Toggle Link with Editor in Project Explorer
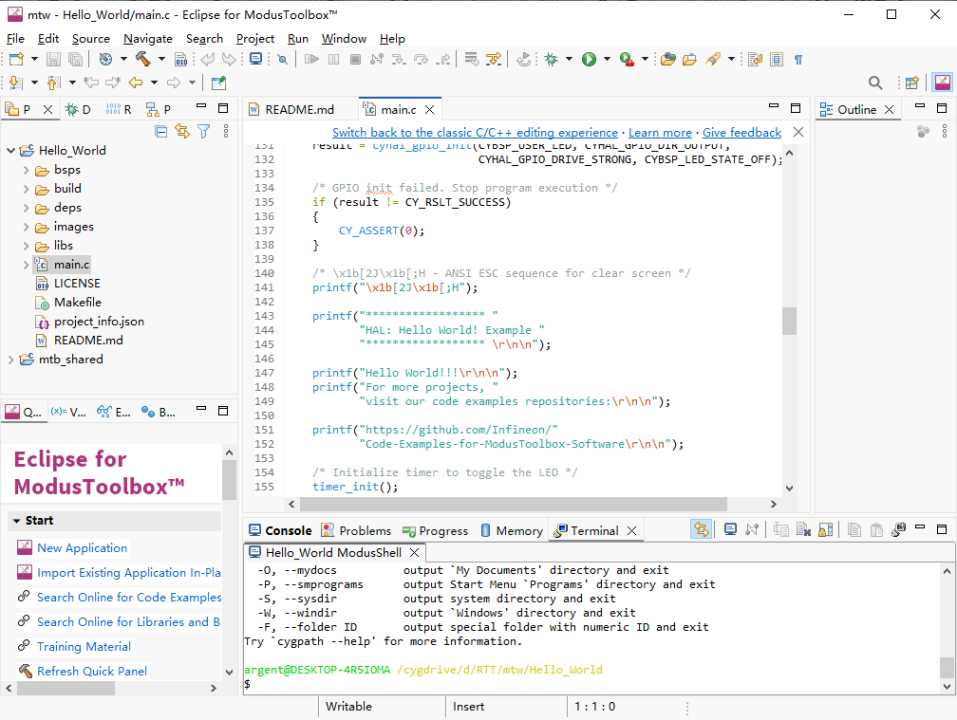 point(182,131)
